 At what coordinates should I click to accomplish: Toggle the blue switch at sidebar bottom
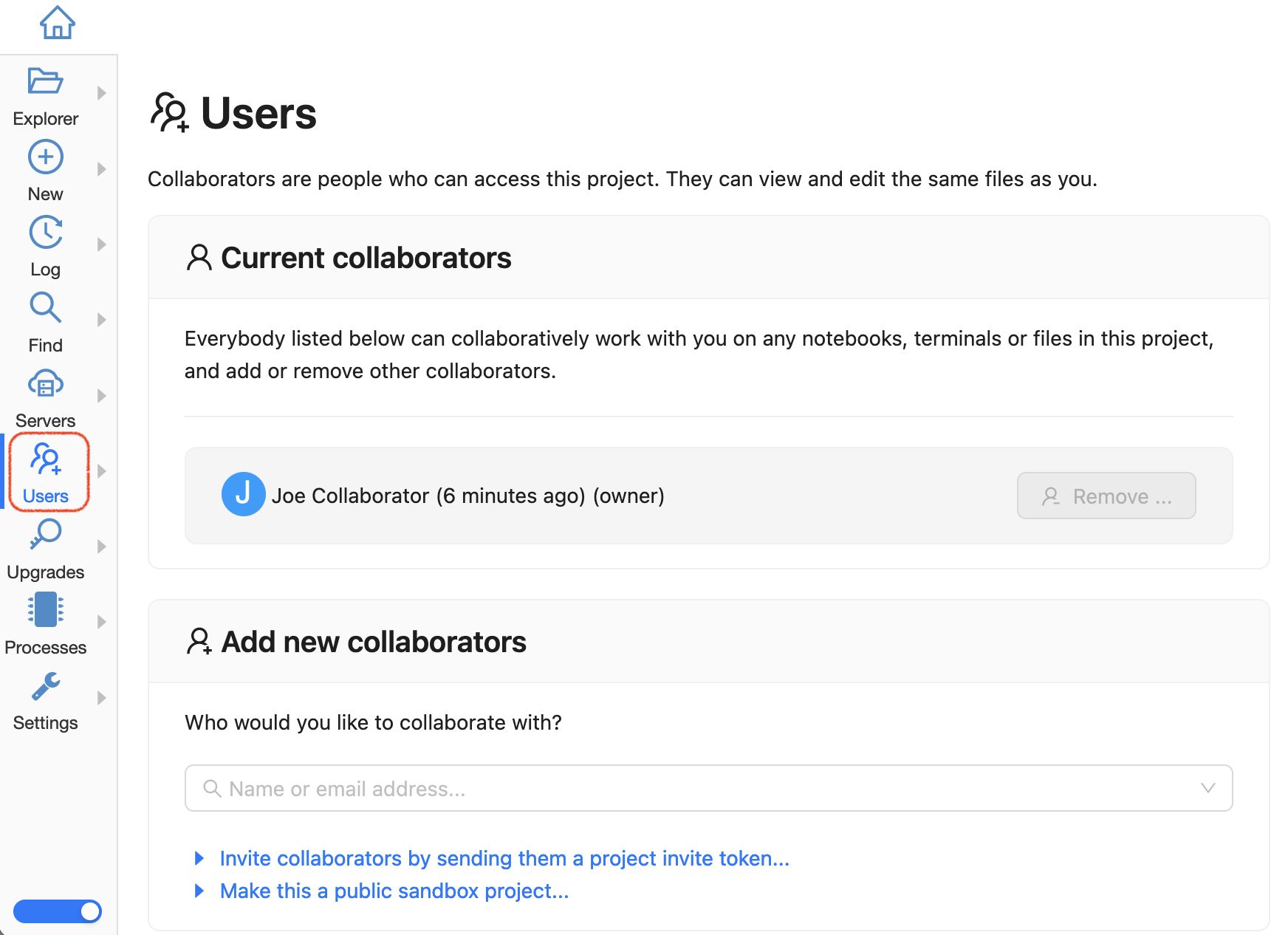coord(58,911)
